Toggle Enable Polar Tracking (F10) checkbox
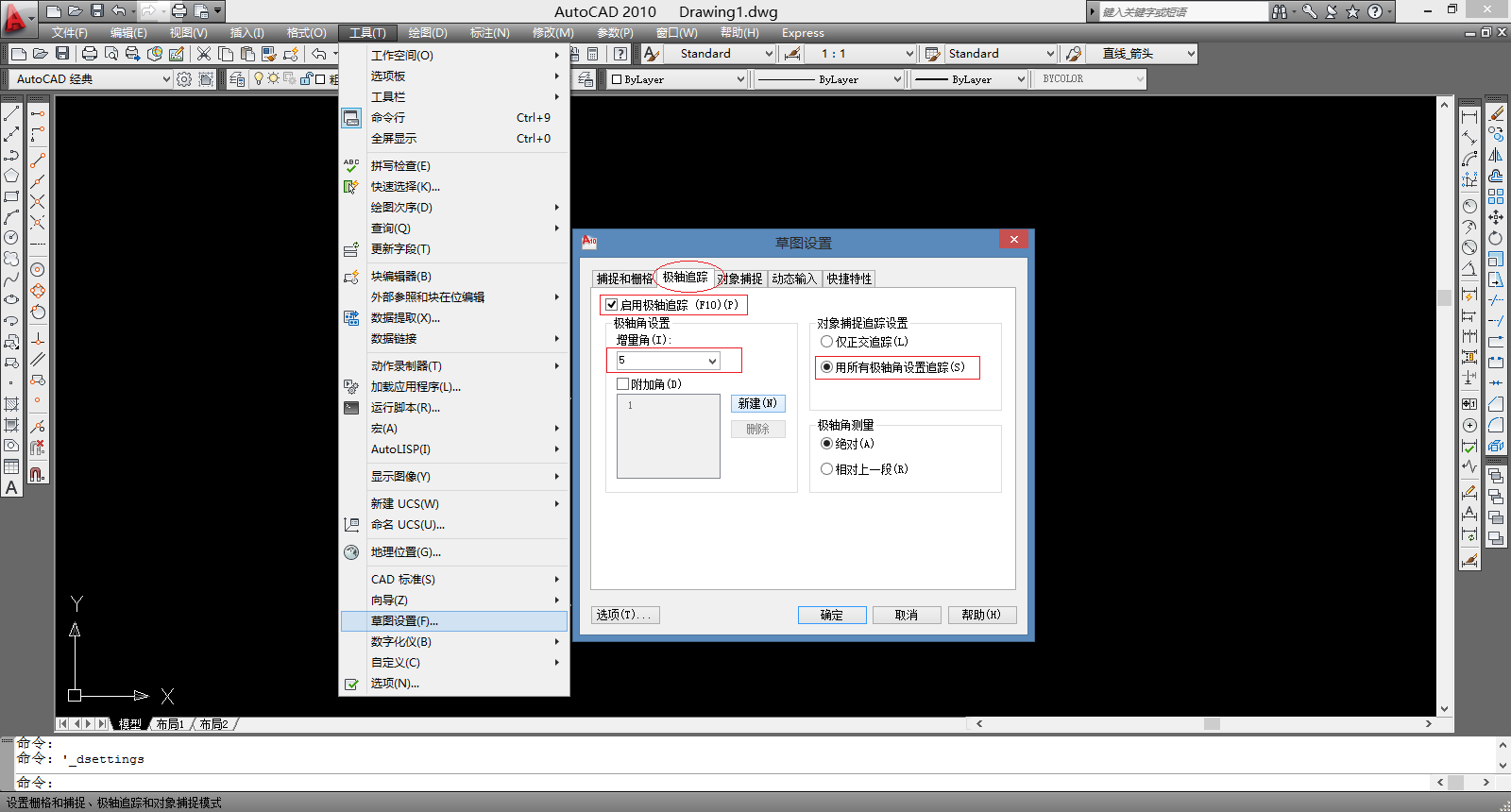1511x812 pixels. coord(612,305)
